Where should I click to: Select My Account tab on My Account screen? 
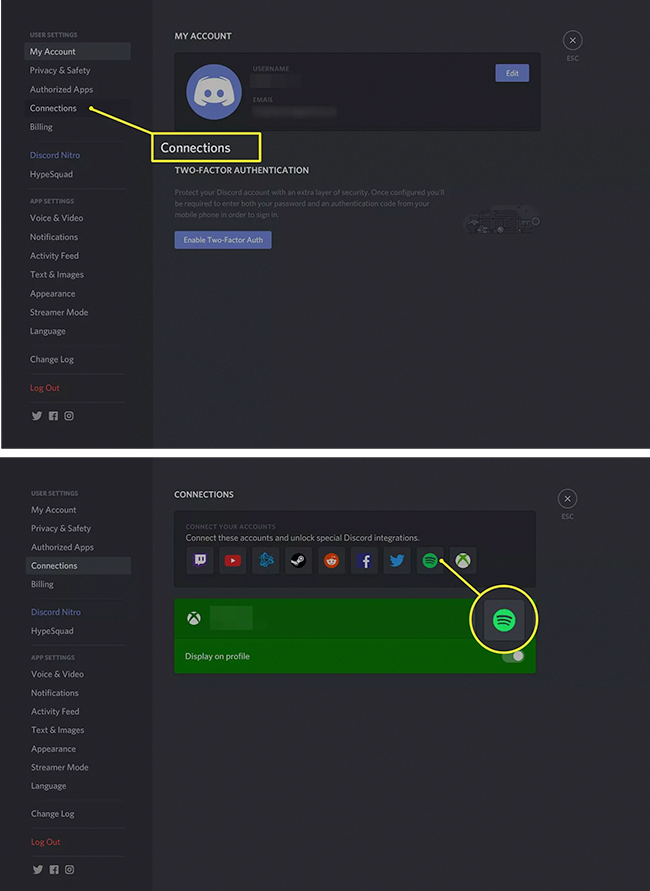coord(77,51)
